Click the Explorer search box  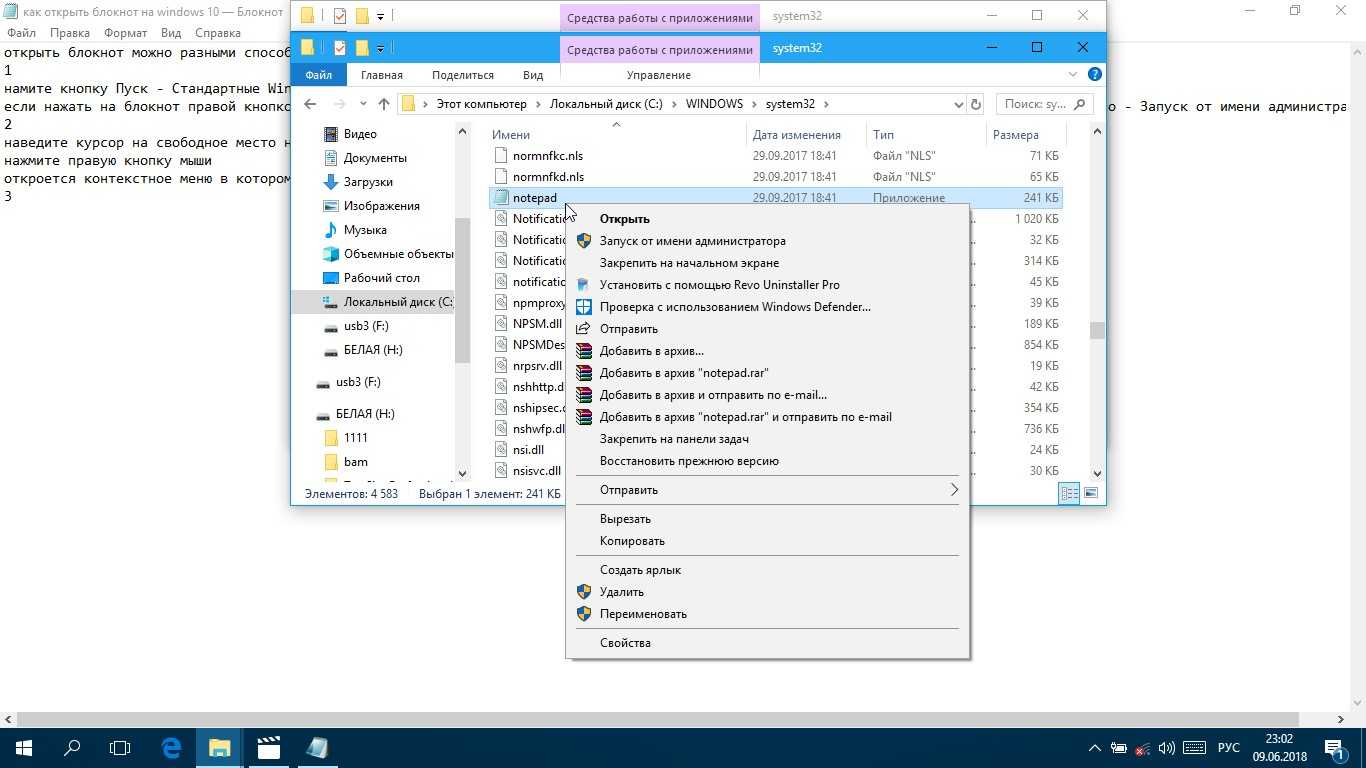click(1045, 104)
